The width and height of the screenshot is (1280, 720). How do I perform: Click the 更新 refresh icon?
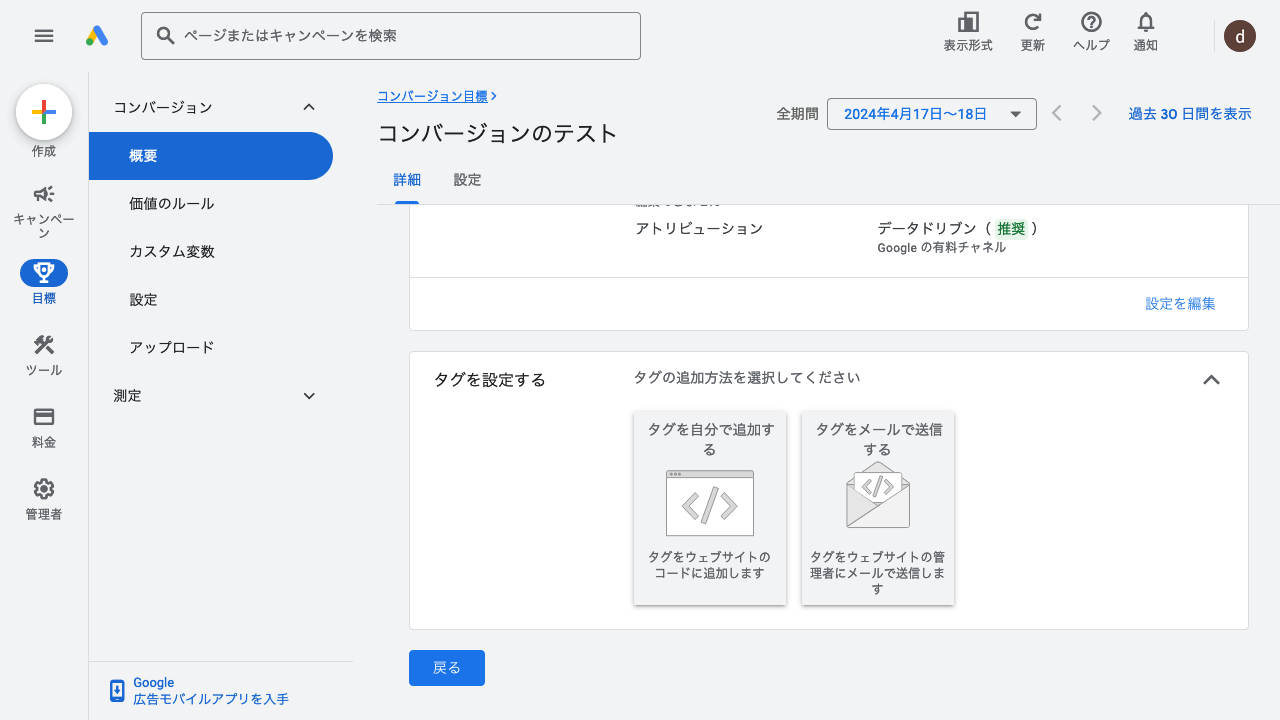(x=1033, y=32)
